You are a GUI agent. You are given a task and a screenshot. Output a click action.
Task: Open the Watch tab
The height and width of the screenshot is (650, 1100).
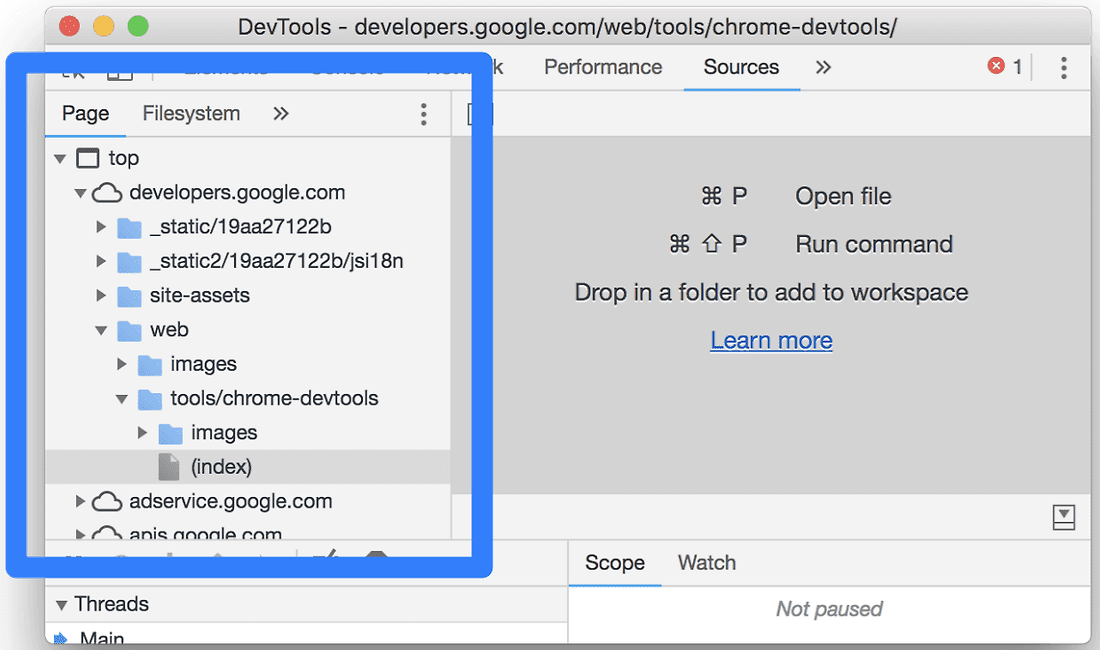[x=706, y=563]
